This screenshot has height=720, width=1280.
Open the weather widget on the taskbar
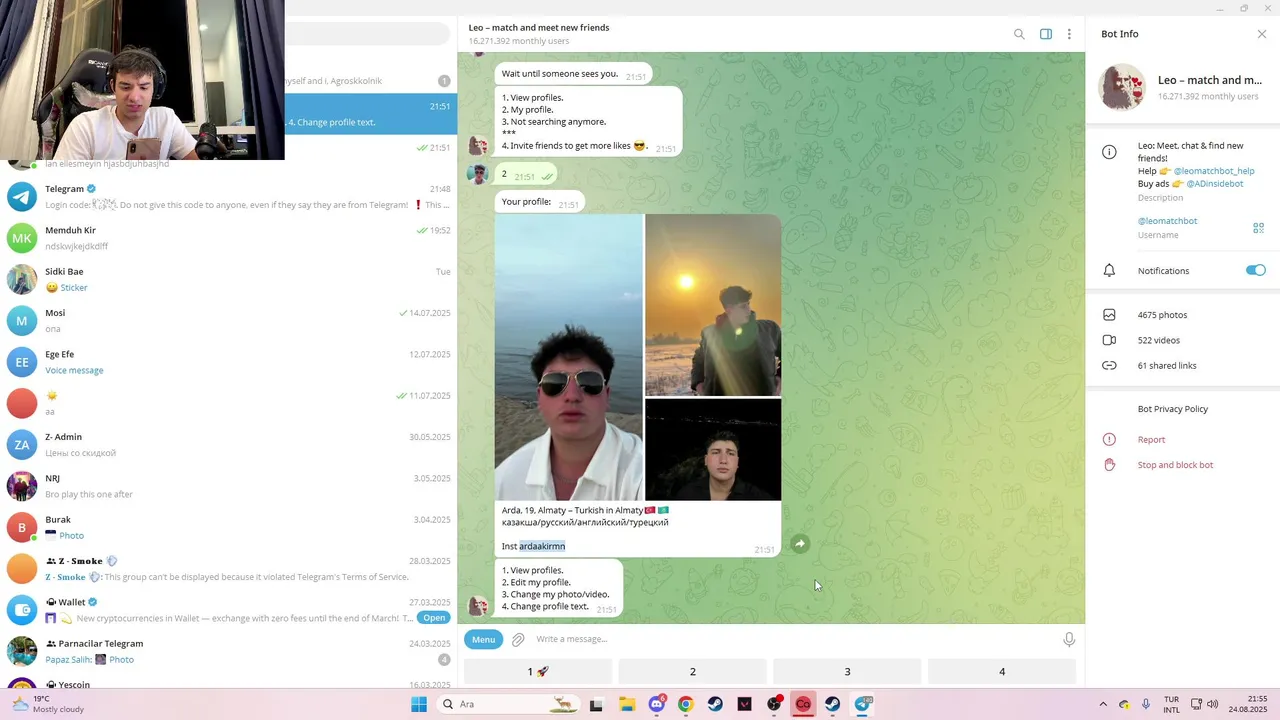click(47, 704)
